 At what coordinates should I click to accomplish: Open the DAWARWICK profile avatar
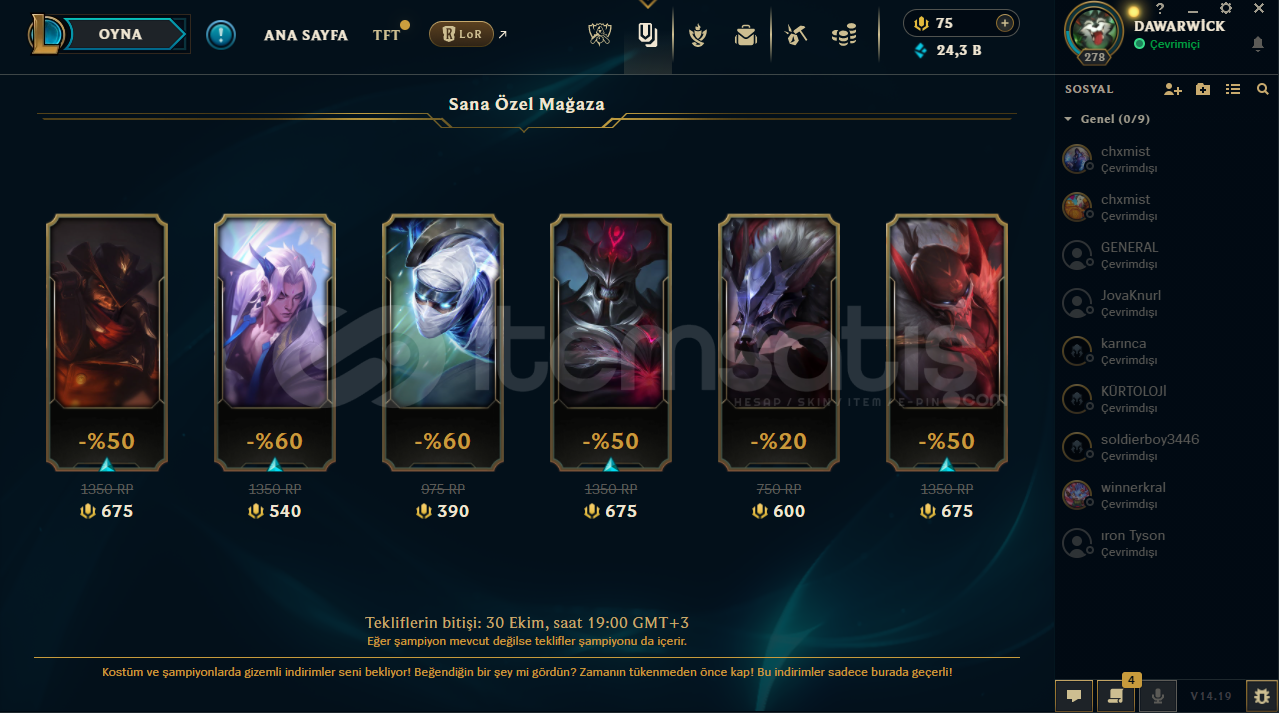tap(1094, 32)
